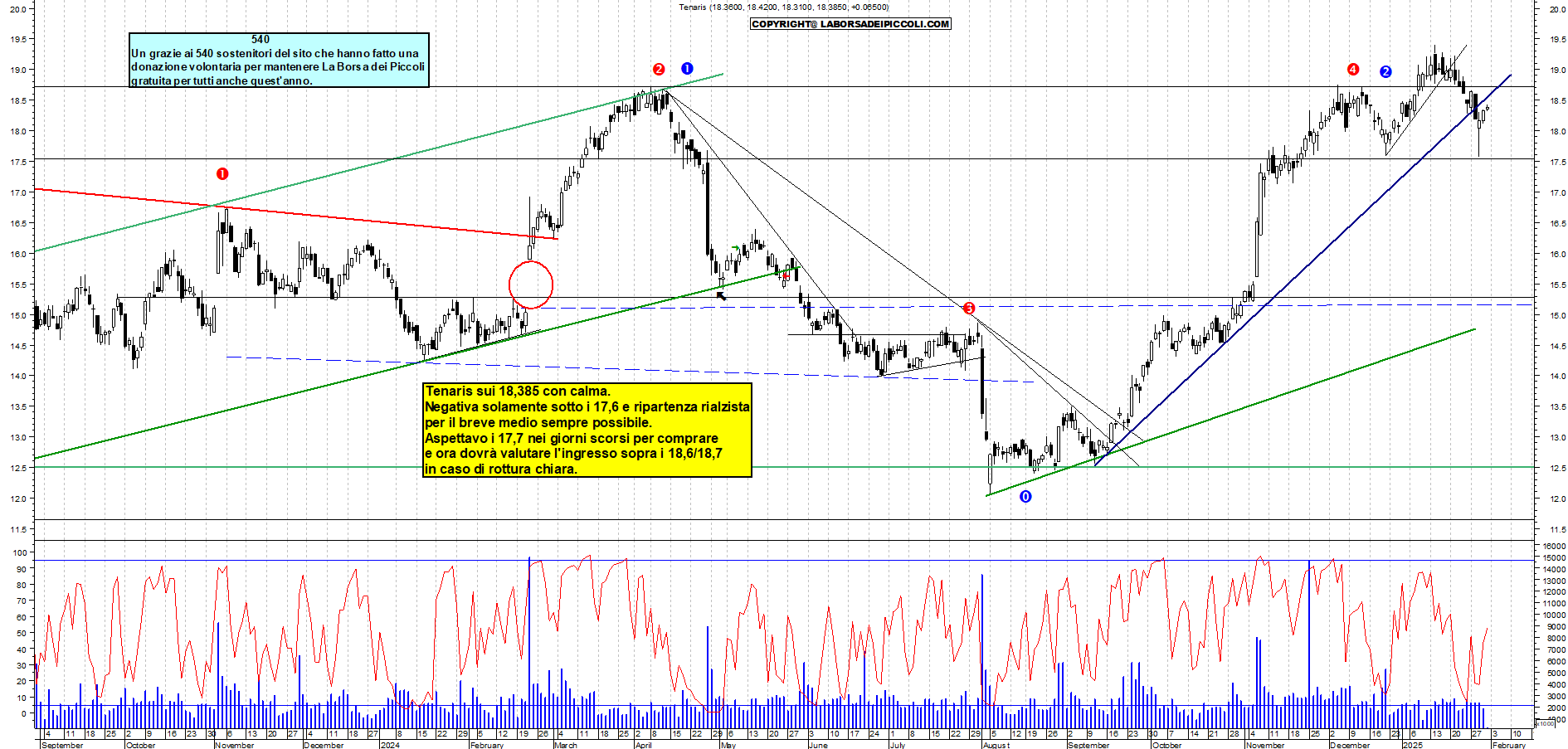The image size is (1568, 749).
Task: Select the June label on time axis
Action: click(818, 745)
